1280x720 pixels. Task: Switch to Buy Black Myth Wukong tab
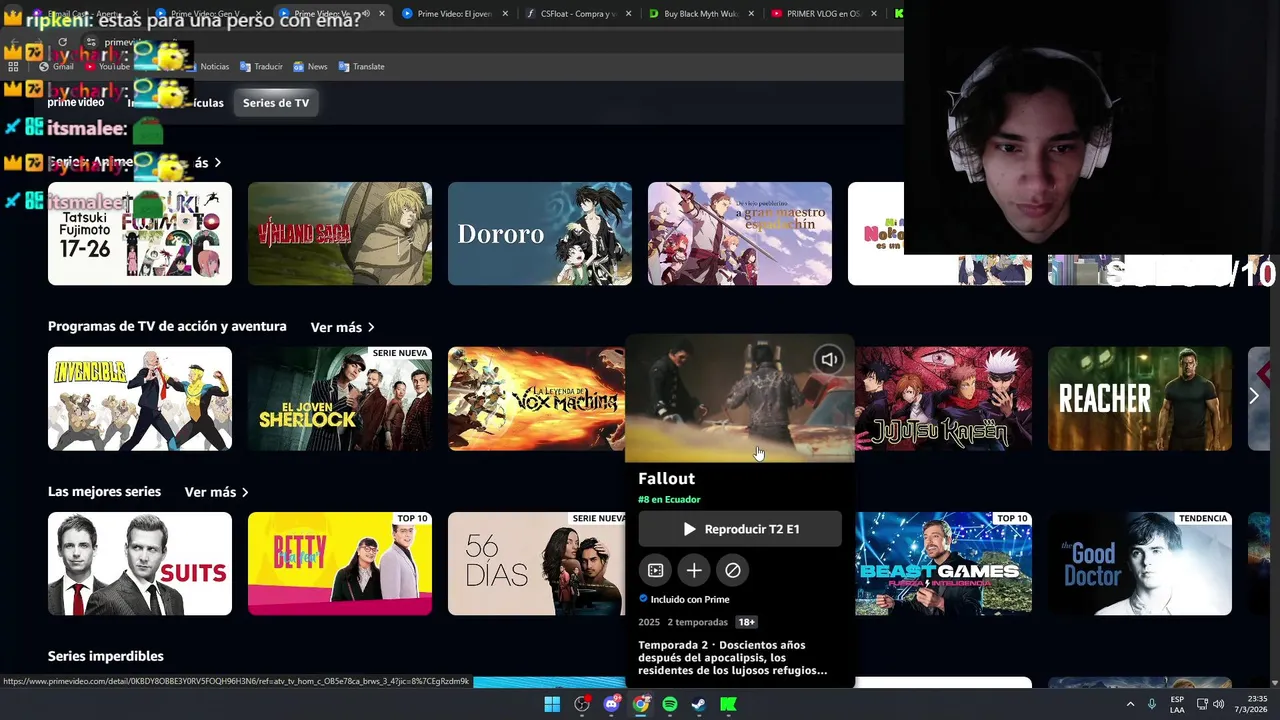(x=702, y=14)
